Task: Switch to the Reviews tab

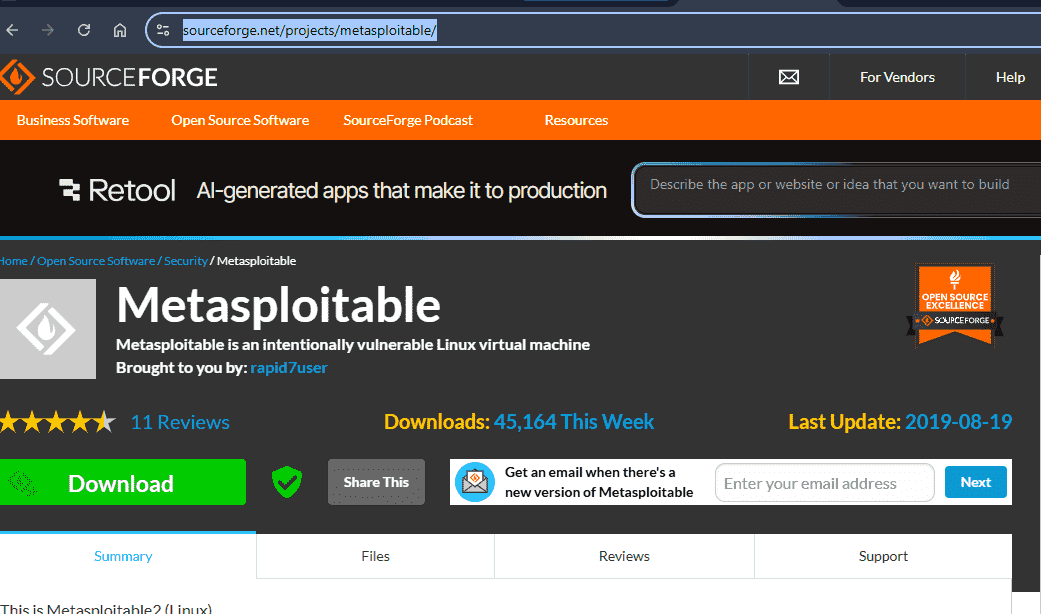Action: pos(624,556)
